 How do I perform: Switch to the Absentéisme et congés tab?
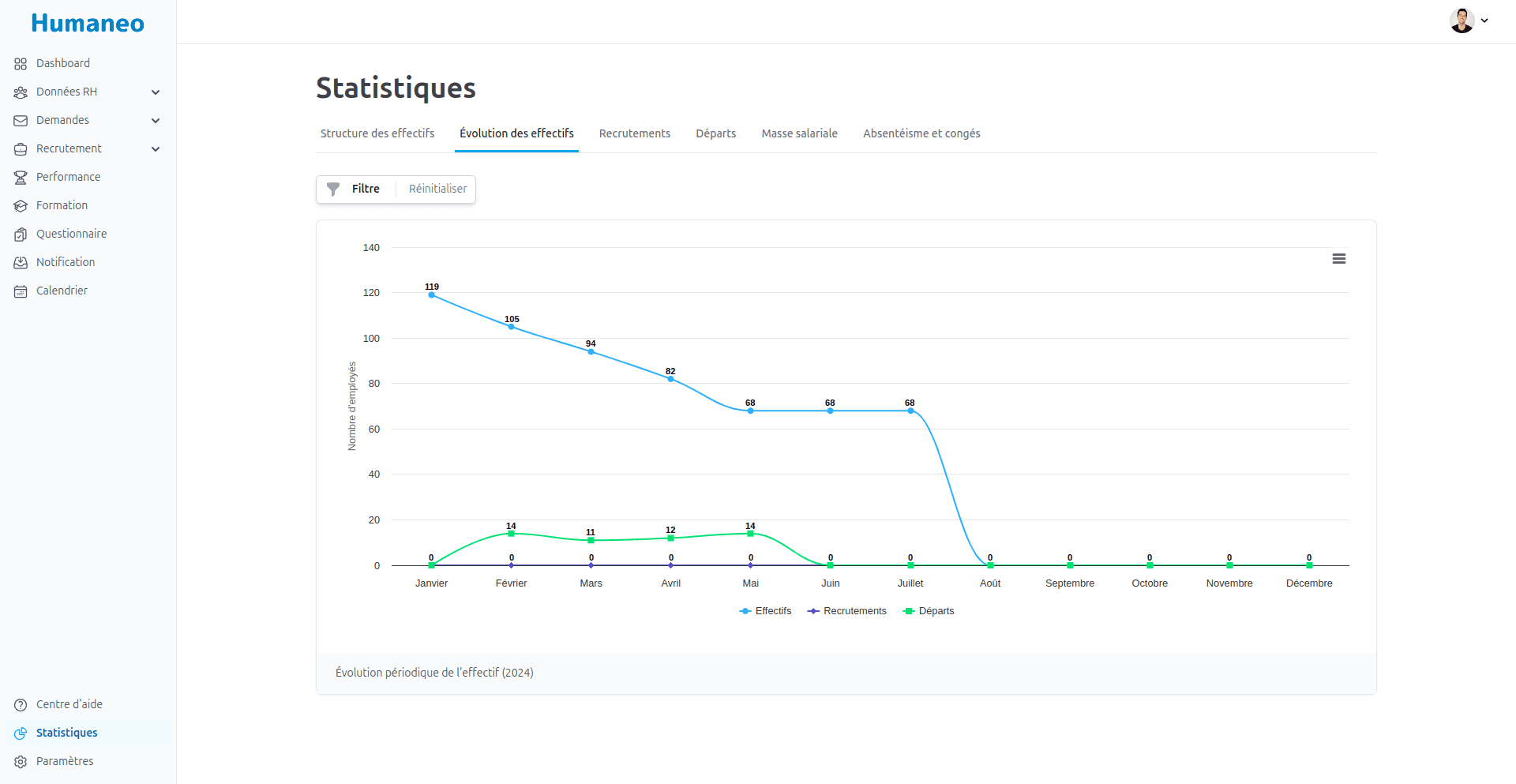[x=921, y=133]
